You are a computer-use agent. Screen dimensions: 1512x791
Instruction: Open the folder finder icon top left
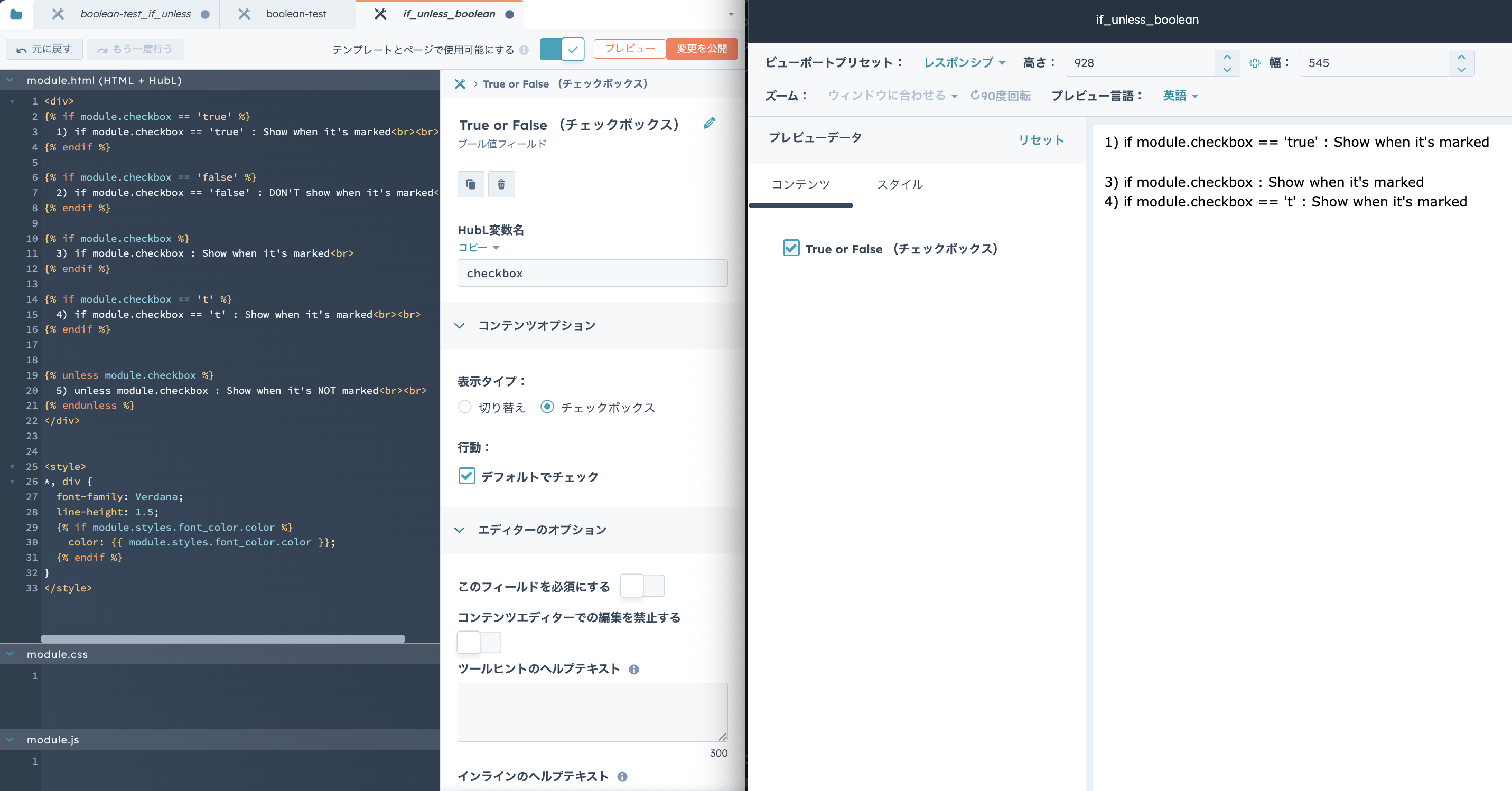(x=16, y=14)
